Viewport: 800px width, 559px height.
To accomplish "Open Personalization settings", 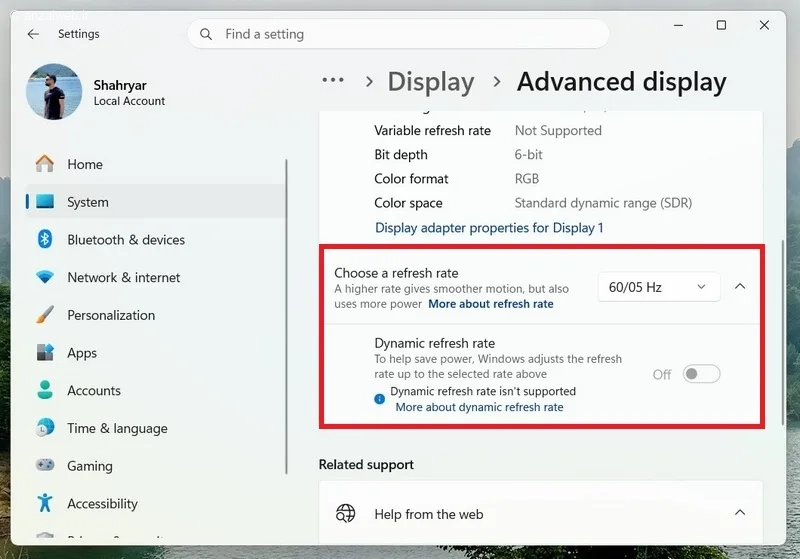I will pos(156,315).
